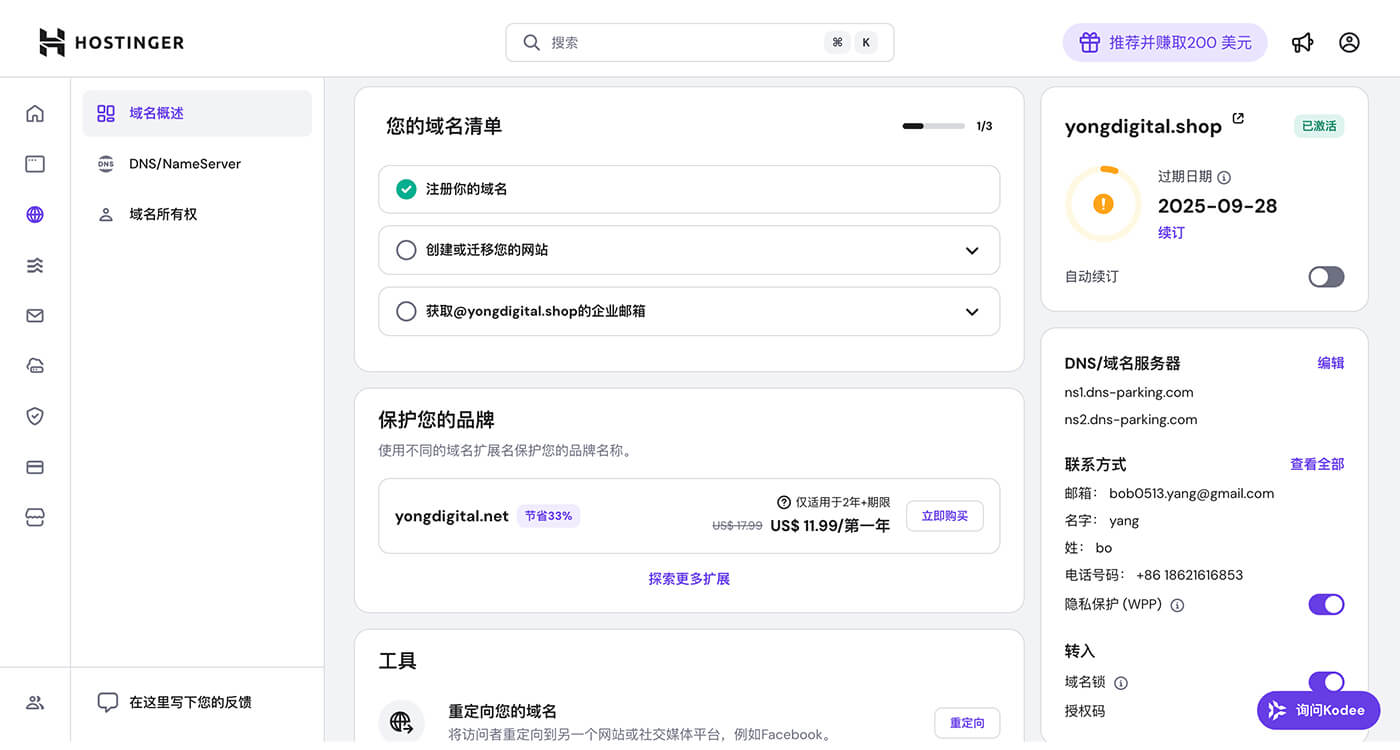Expand the 创建或迁移您的网站 chevron
1400x750 pixels.
972,250
